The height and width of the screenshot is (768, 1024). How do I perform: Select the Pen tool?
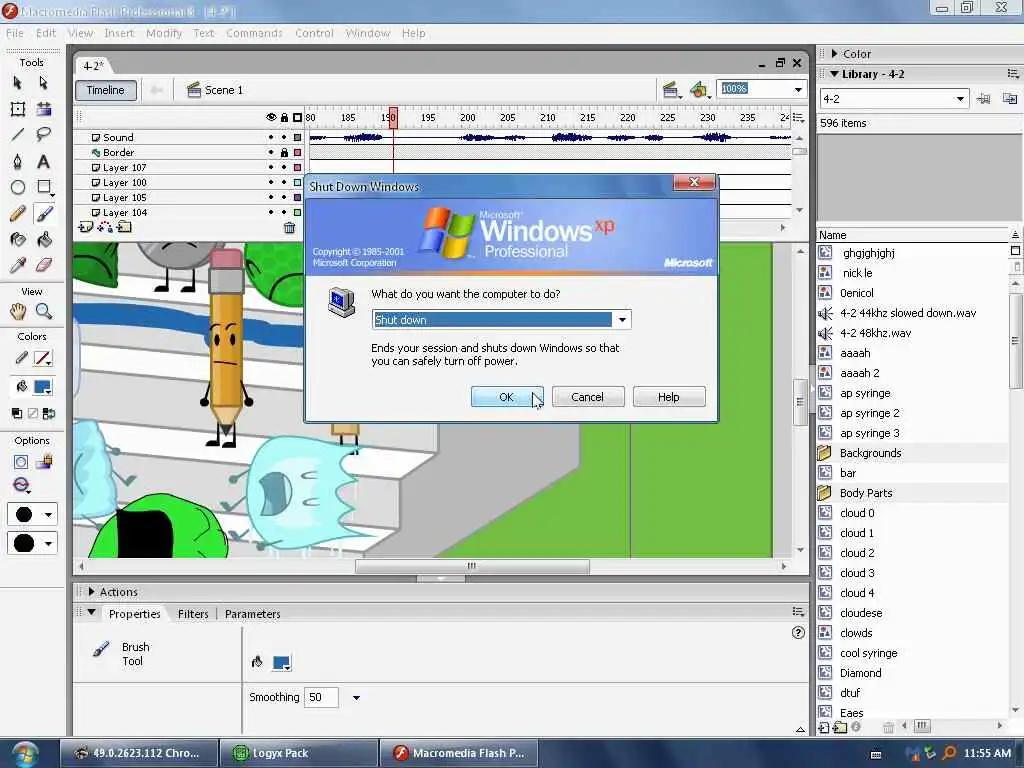pyautogui.click(x=18, y=161)
